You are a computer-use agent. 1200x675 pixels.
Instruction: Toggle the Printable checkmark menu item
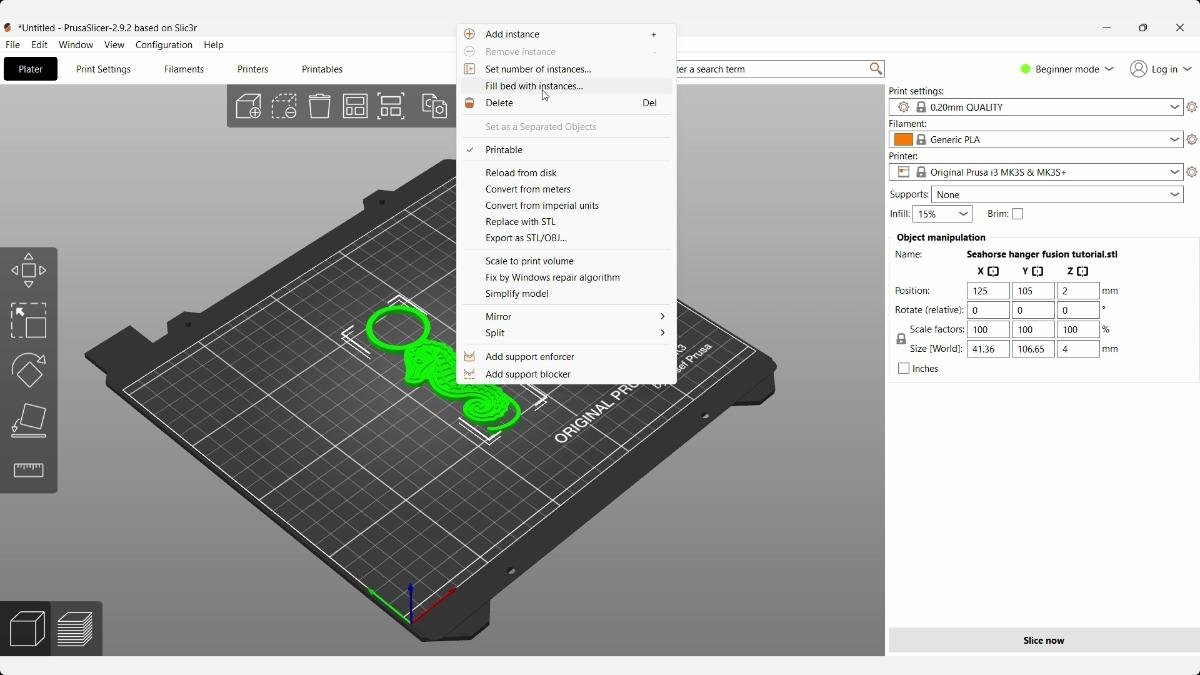(x=567, y=150)
